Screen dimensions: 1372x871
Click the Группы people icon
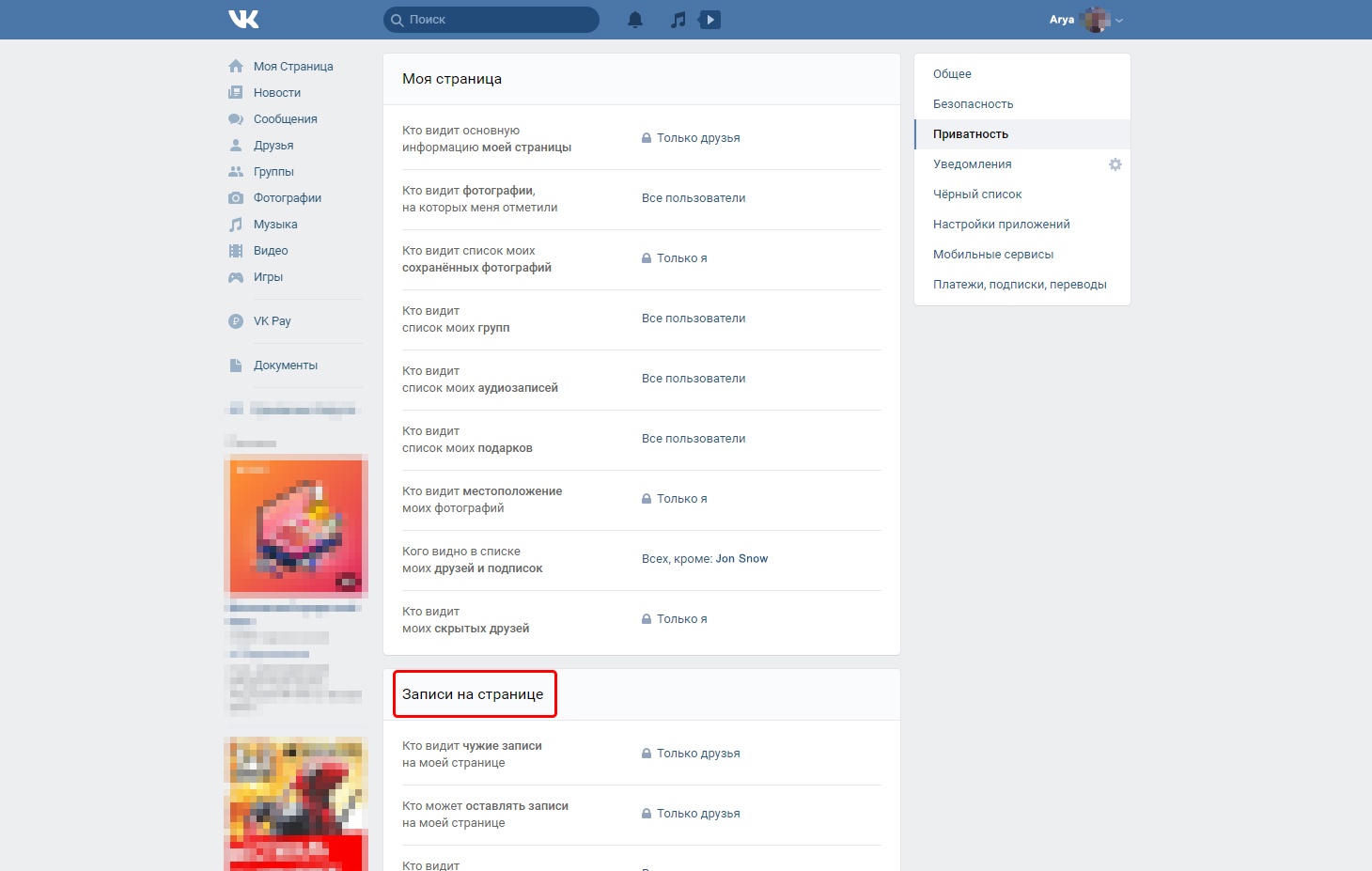[236, 172]
